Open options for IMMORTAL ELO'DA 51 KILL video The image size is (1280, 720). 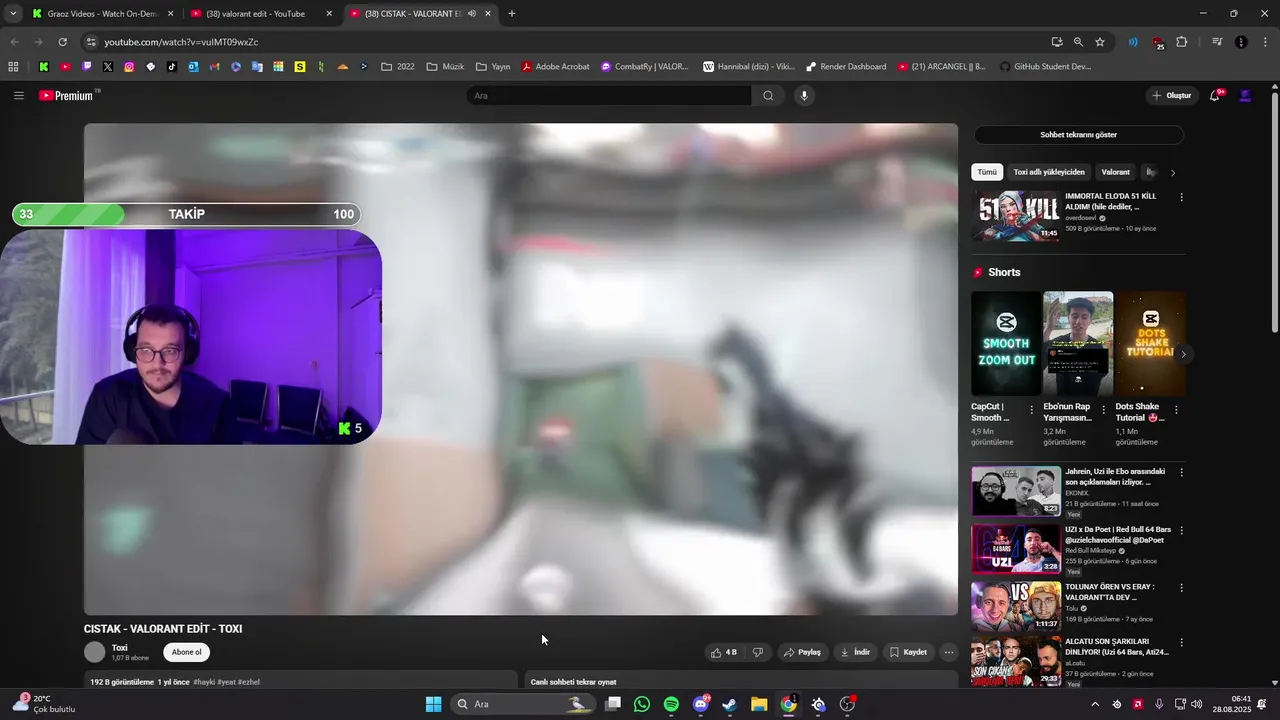1181,197
